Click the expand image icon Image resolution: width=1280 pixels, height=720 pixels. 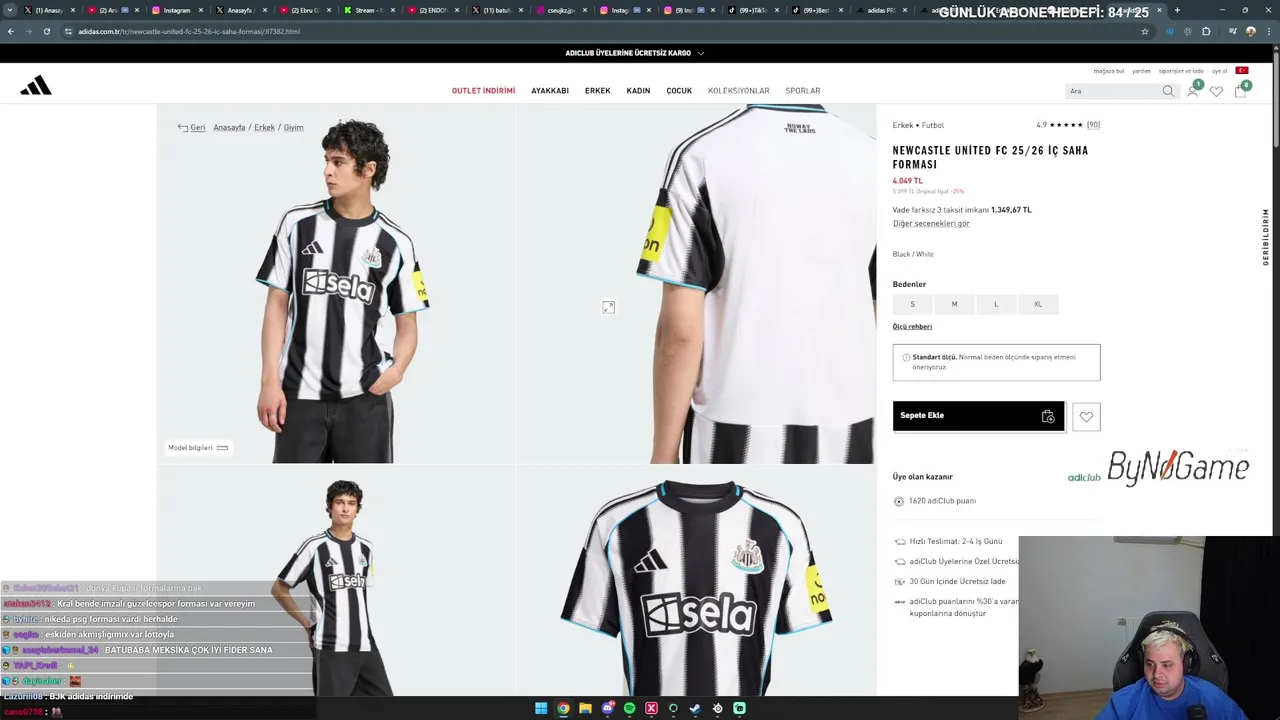pos(608,307)
